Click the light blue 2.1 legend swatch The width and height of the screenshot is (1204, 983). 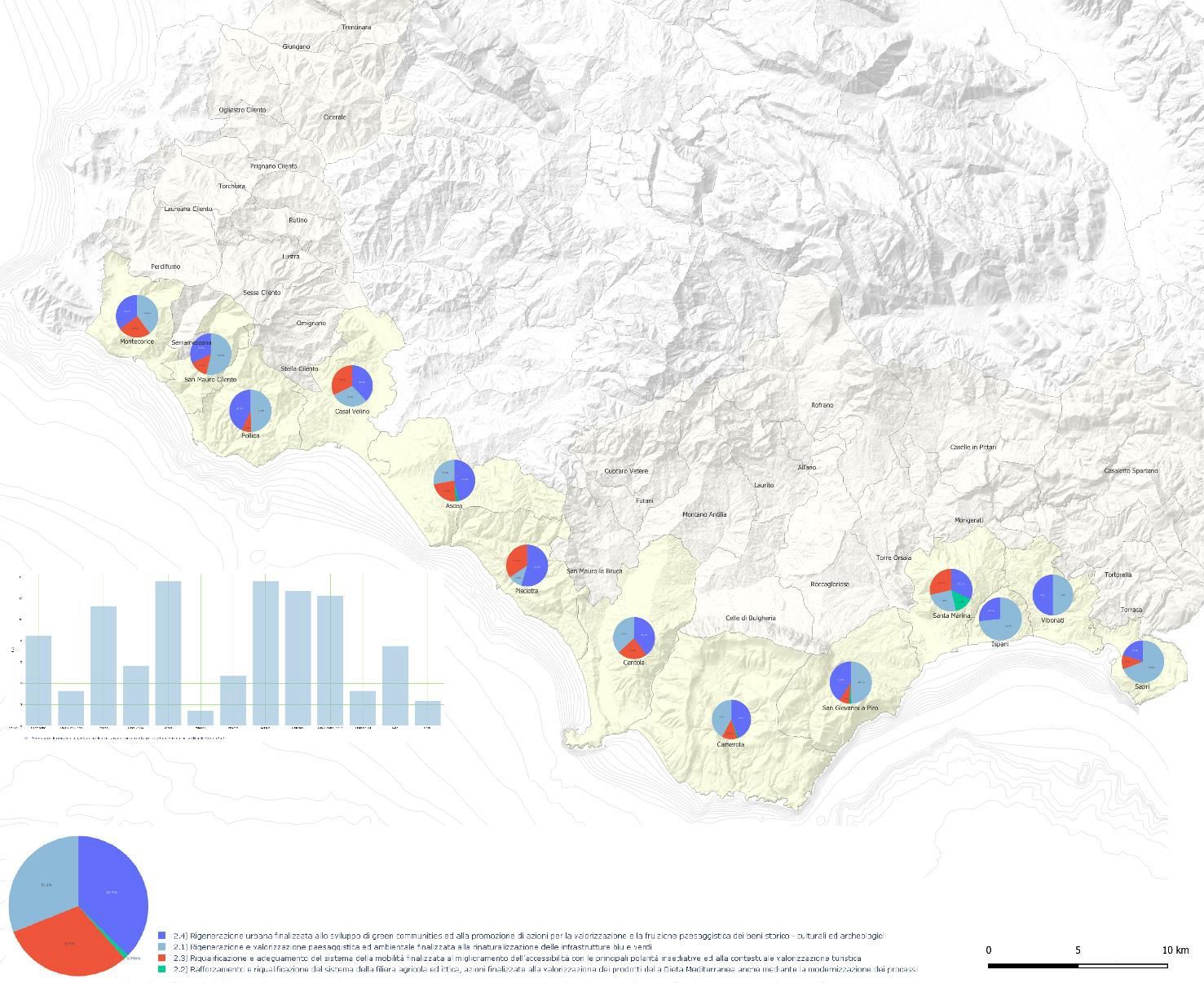(162, 947)
